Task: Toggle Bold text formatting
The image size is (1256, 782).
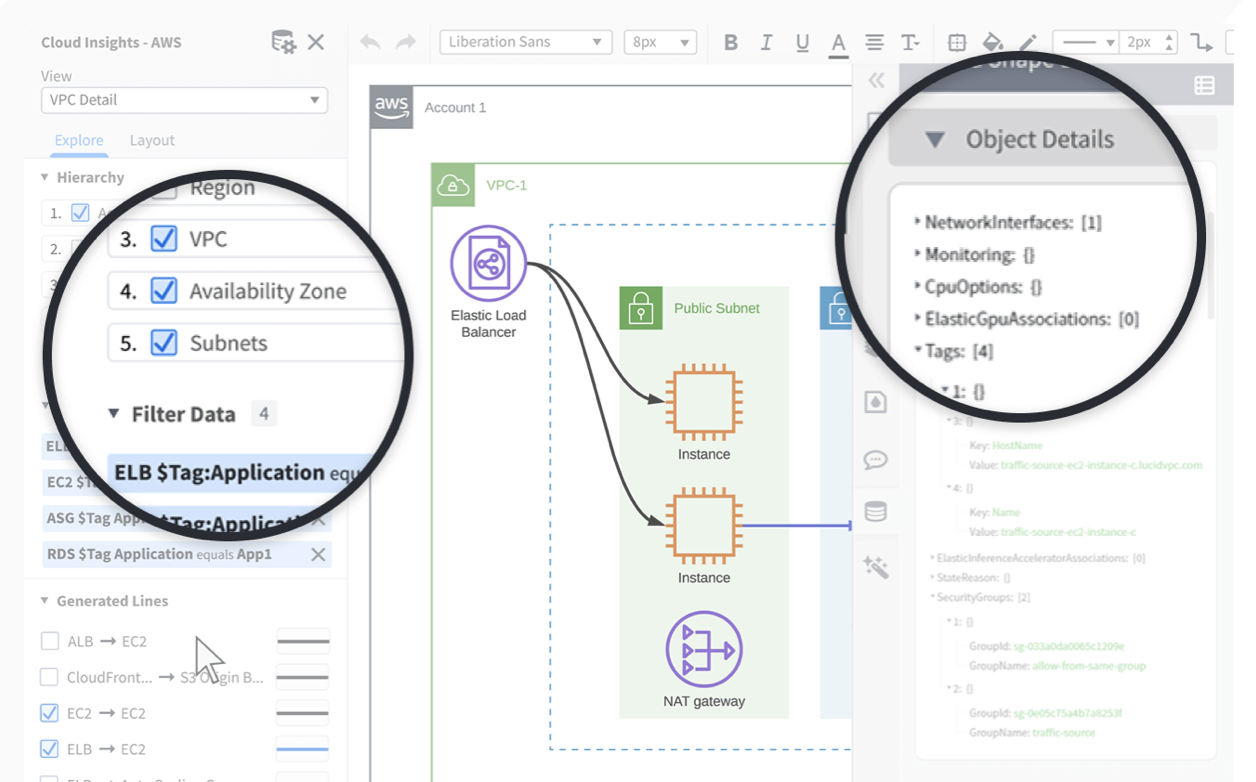Action: [731, 42]
